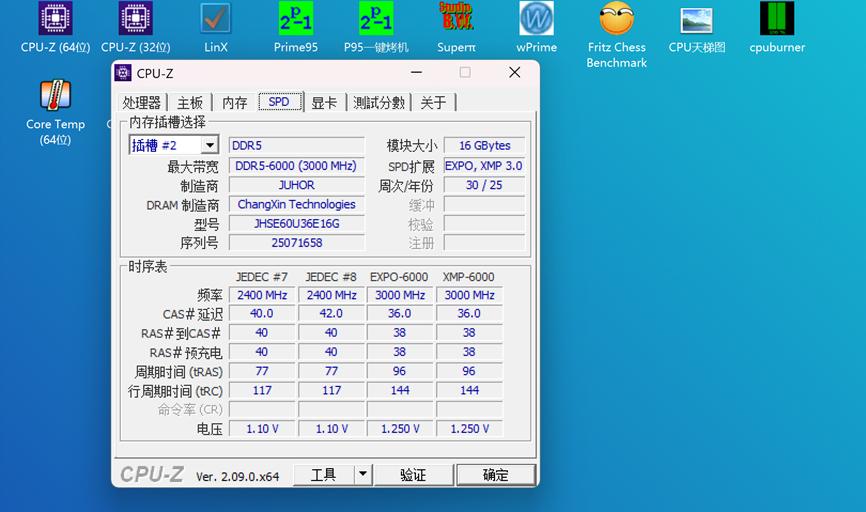
Task: Expand the 插槽 #2 slot dropdown
Action: coord(209,145)
